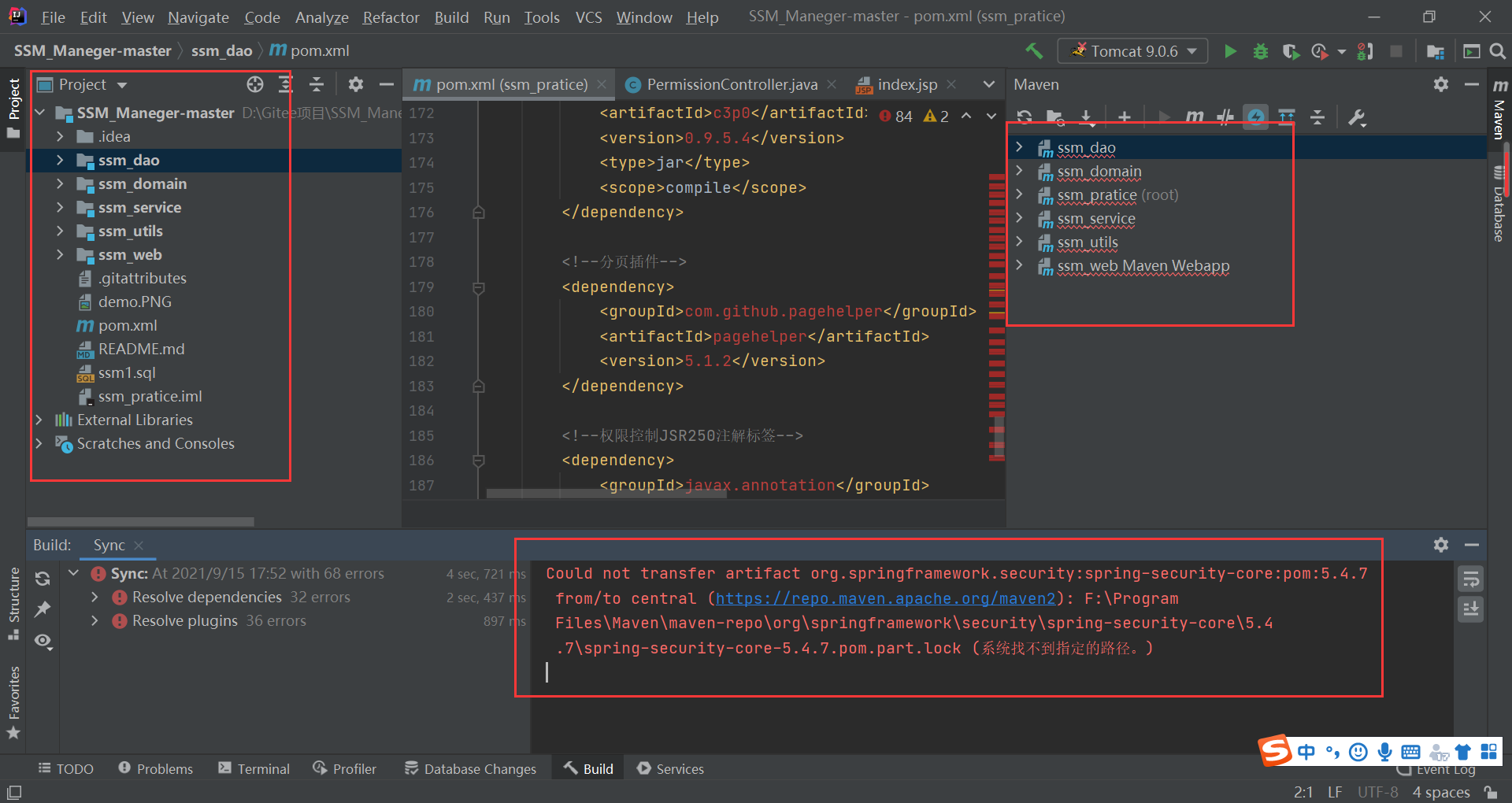Click the Project panel horizontal scrollbar
This screenshot has height=803, width=1512.
tap(140, 522)
